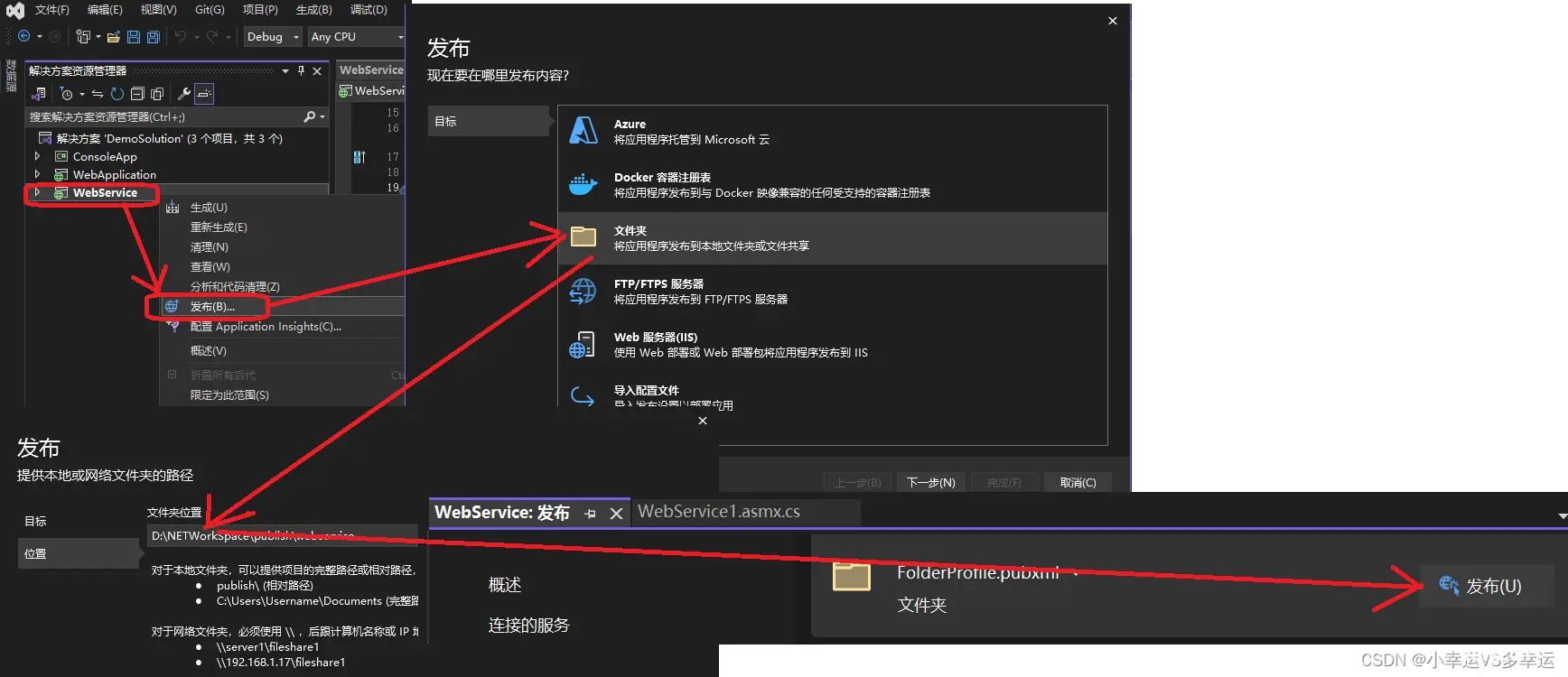Image resolution: width=1568 pixels, height=677 pixels.
Task: Click the pending changes filter clock icon
Action: [66, 94]
